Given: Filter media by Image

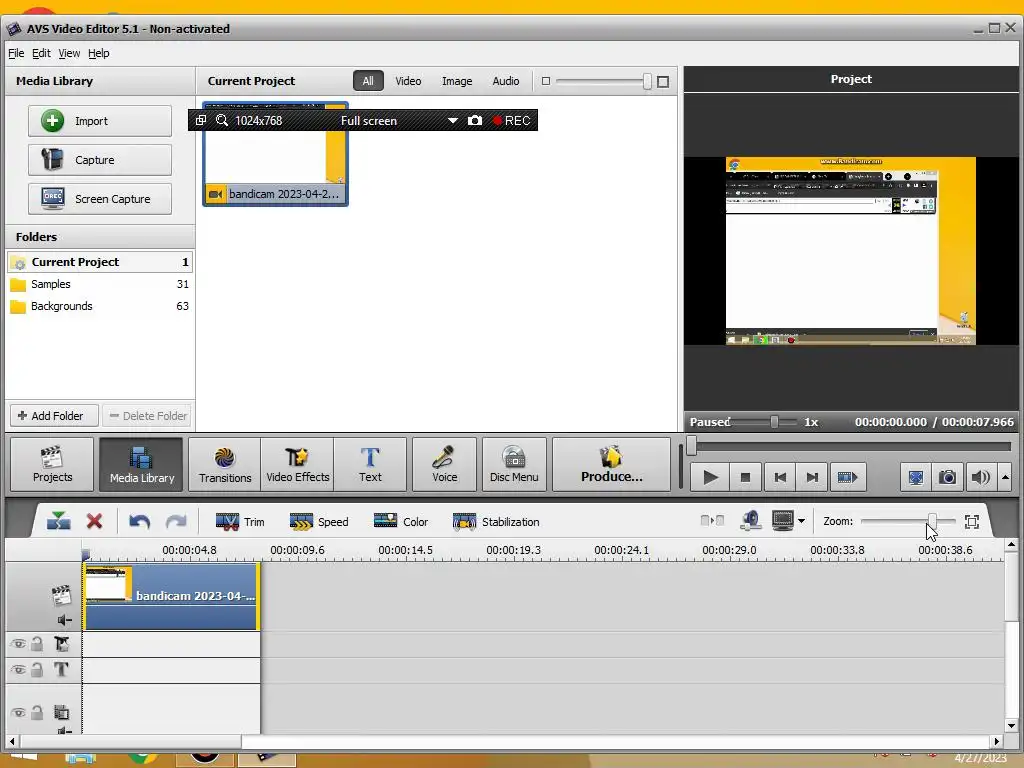Looking at the screenshot, I should (x=456, y=81).
